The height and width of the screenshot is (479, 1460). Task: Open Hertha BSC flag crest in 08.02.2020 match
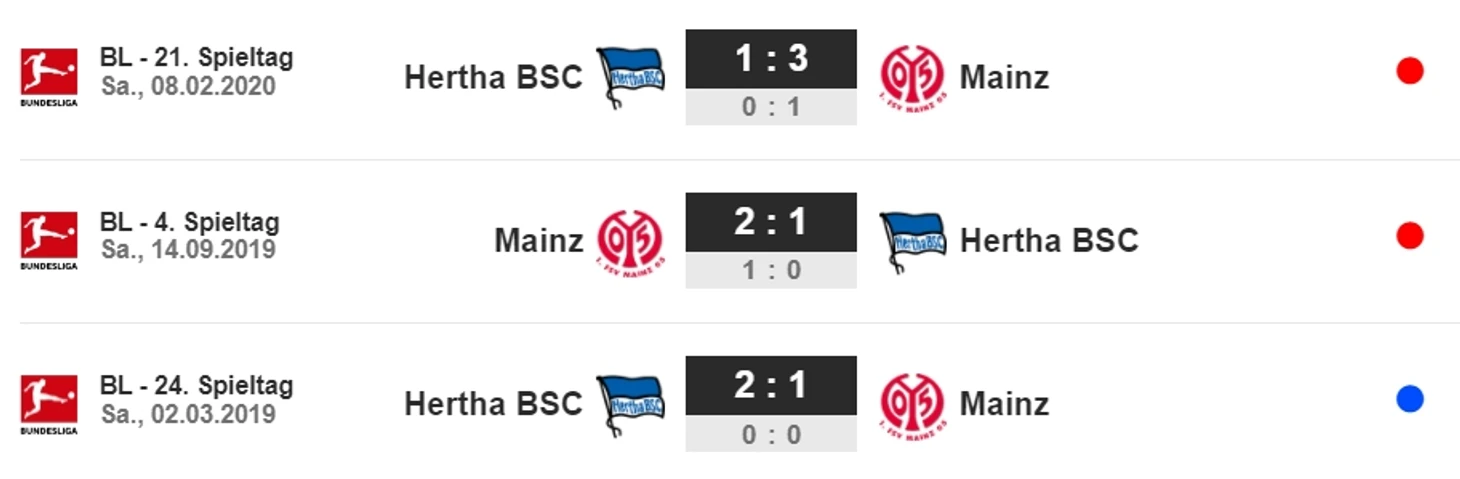630,77
